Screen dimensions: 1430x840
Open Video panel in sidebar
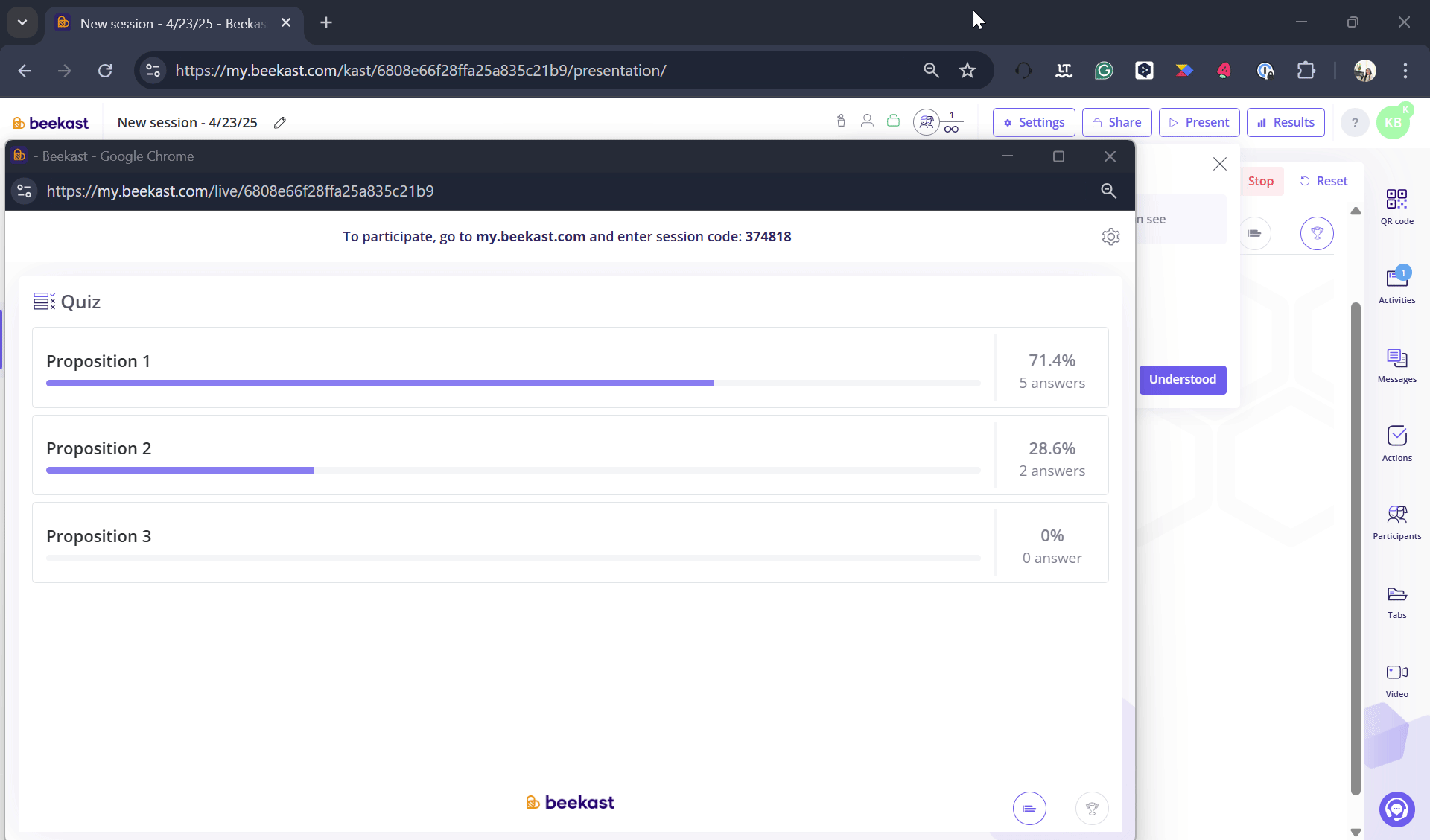click(1396, 681)
